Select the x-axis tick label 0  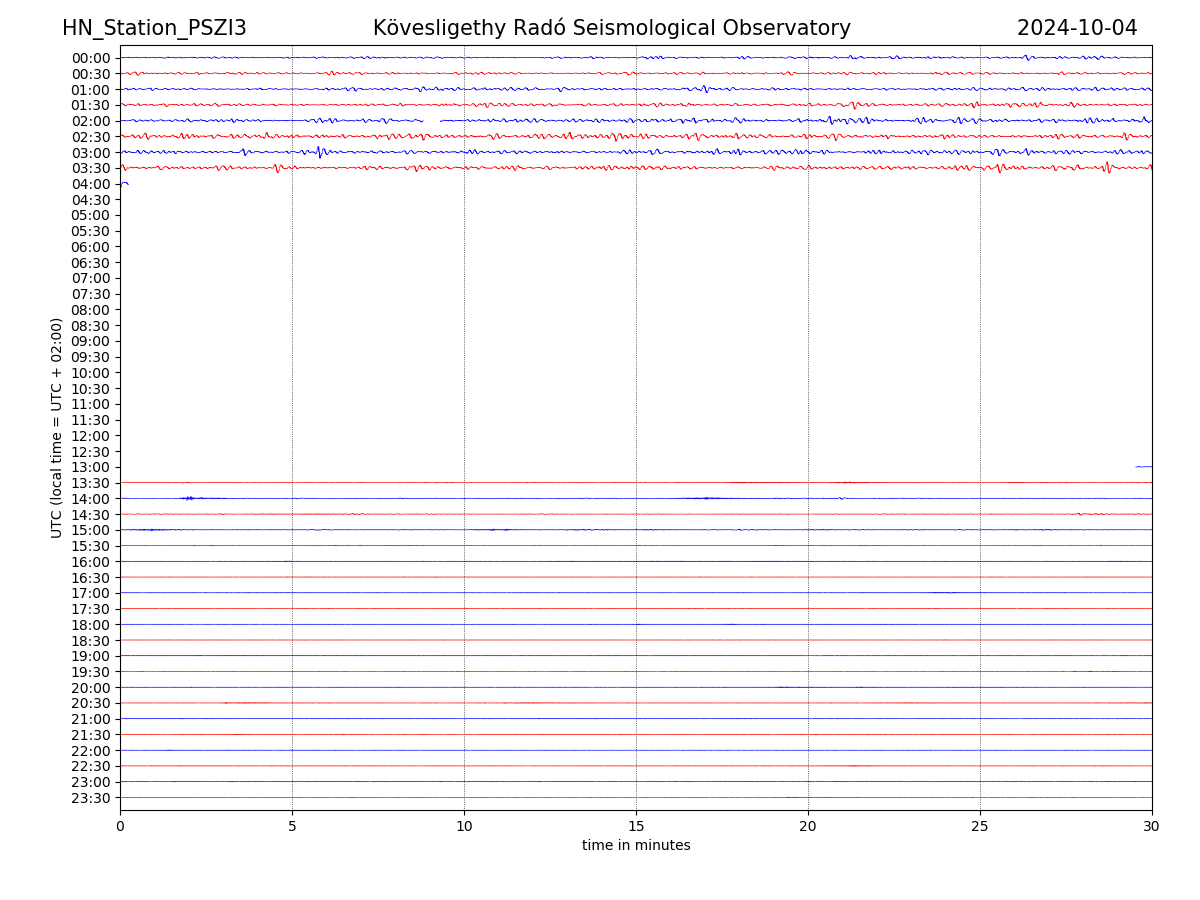(x=120, y=827)
